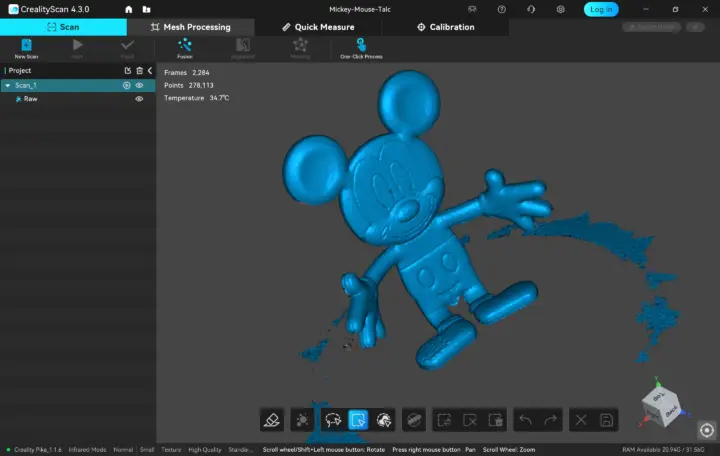
Task: Select the rectangle selection tool
Action: point(358,420)
